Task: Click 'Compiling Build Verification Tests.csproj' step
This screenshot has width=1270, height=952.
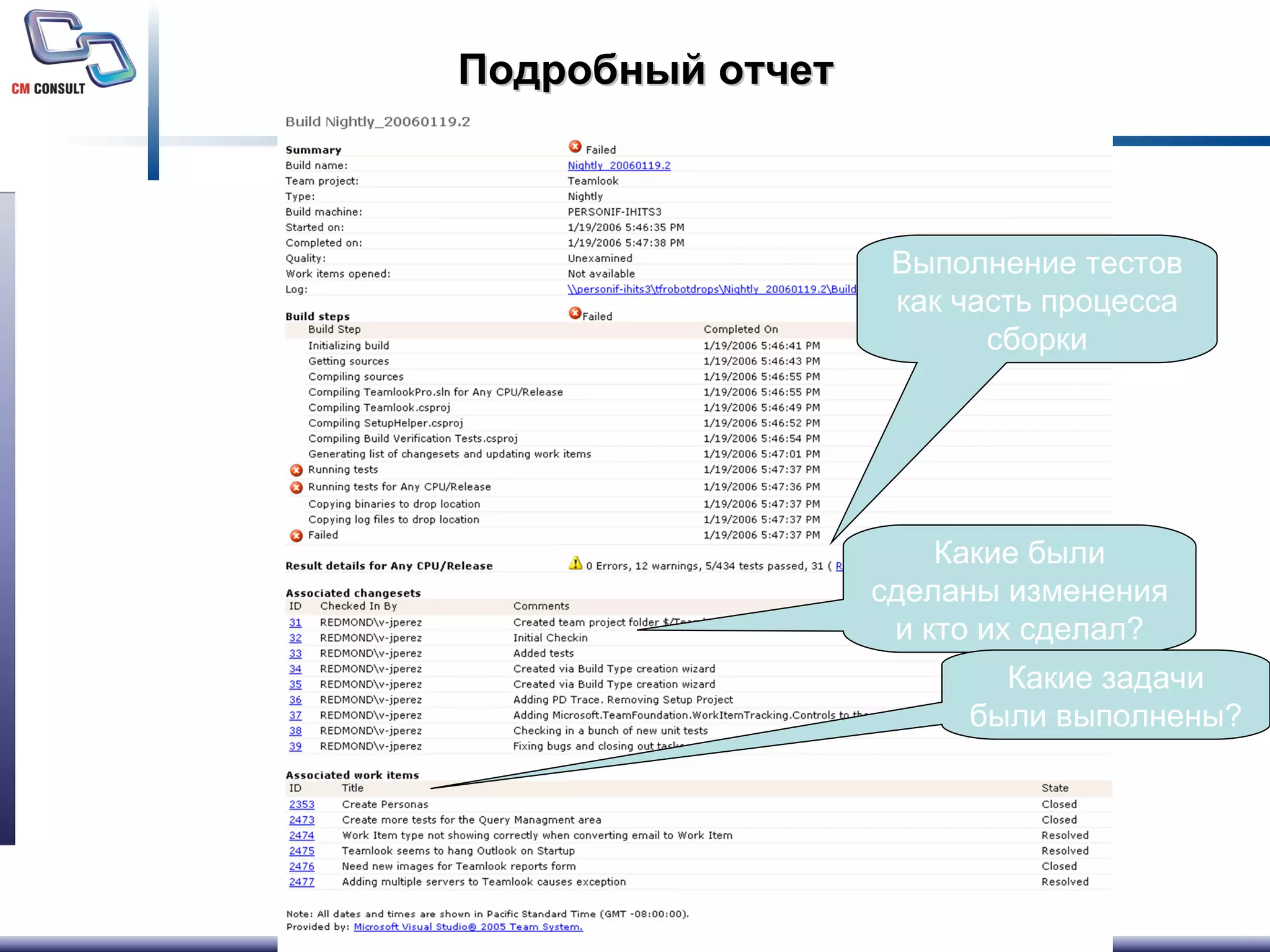Action: (412, 439)
